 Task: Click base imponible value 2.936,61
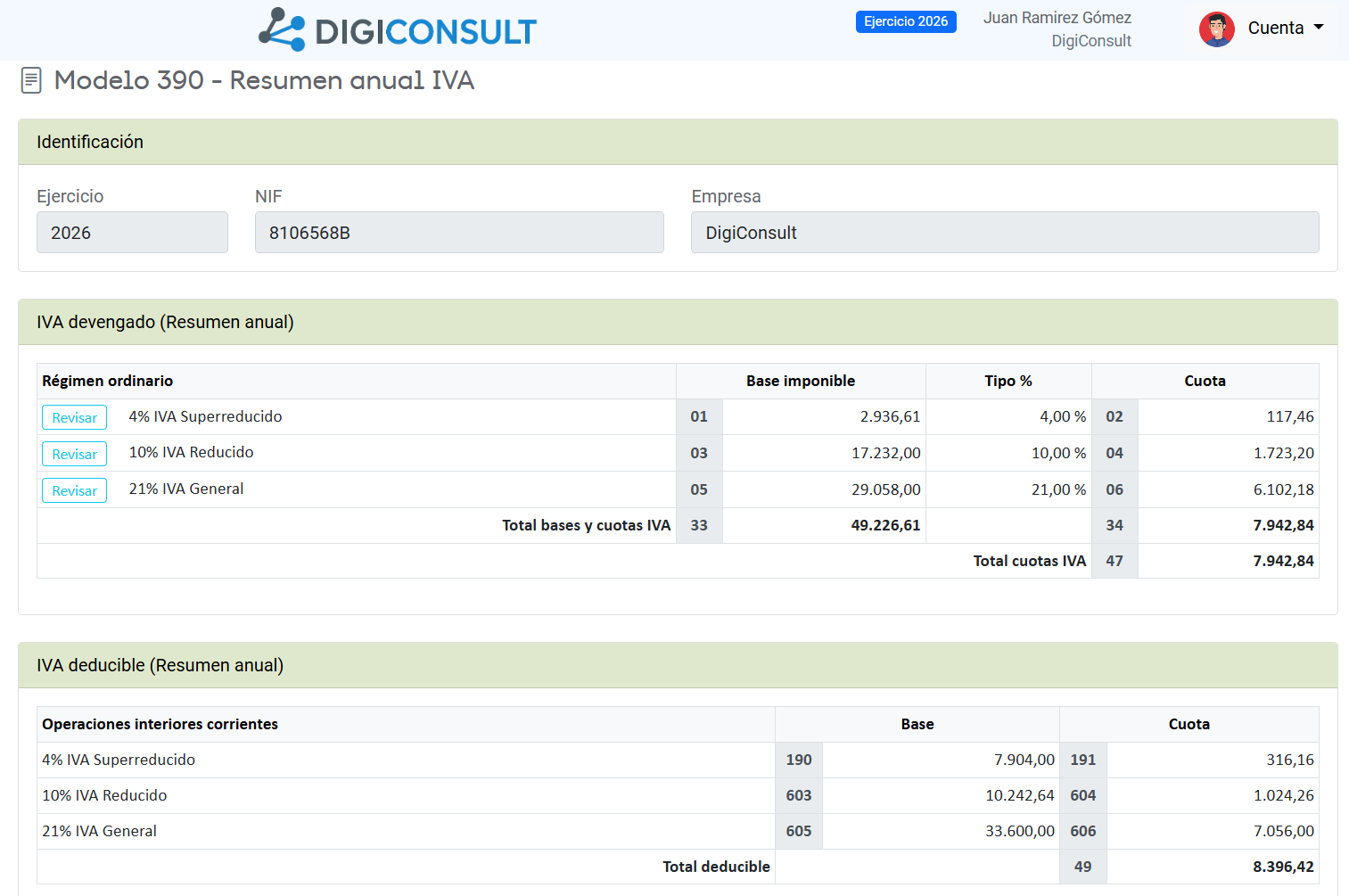click(890, 416)
